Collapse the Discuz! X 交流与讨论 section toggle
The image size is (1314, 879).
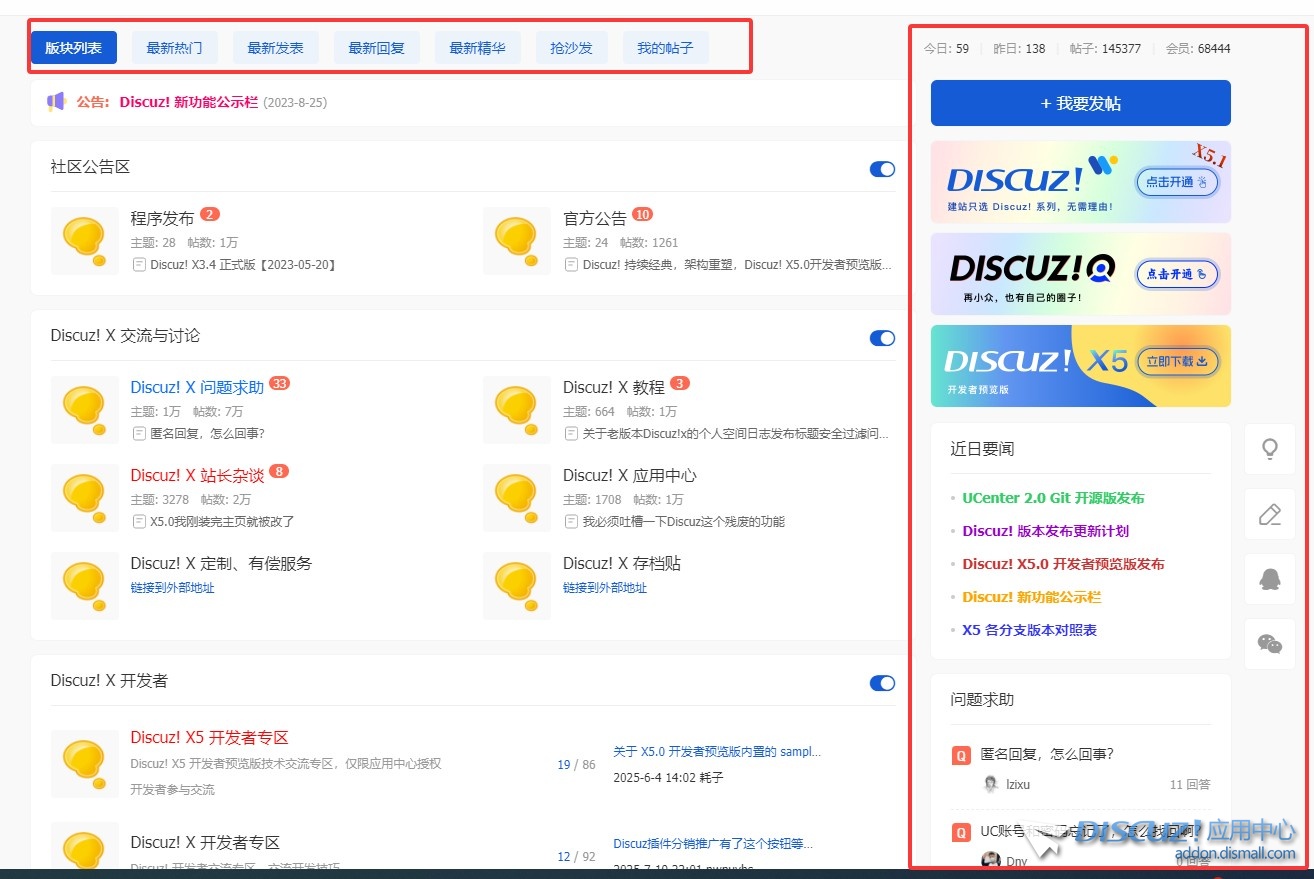[x=882, y=338]
